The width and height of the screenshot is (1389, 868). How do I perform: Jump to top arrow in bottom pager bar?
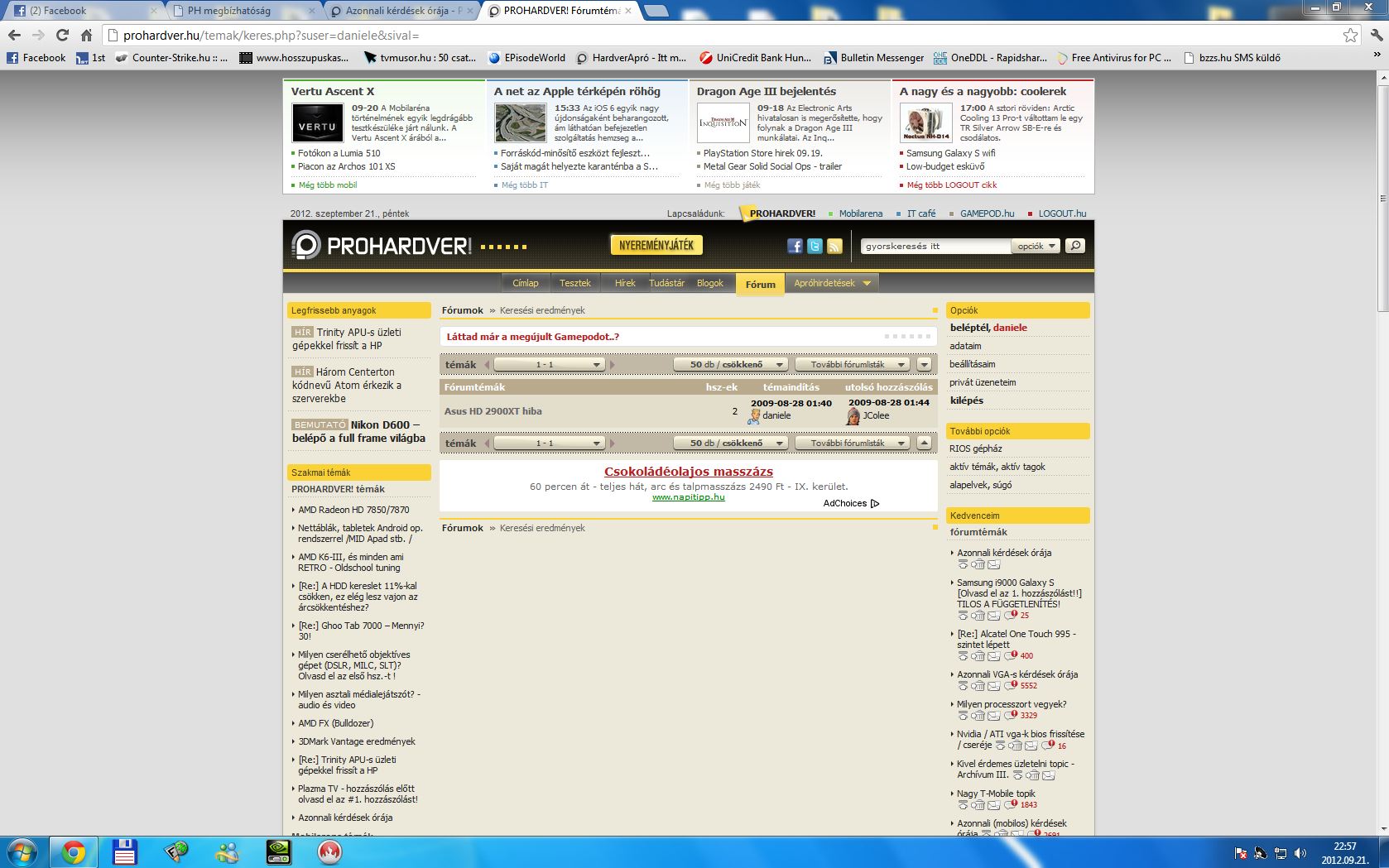click(x=925, y=444)
